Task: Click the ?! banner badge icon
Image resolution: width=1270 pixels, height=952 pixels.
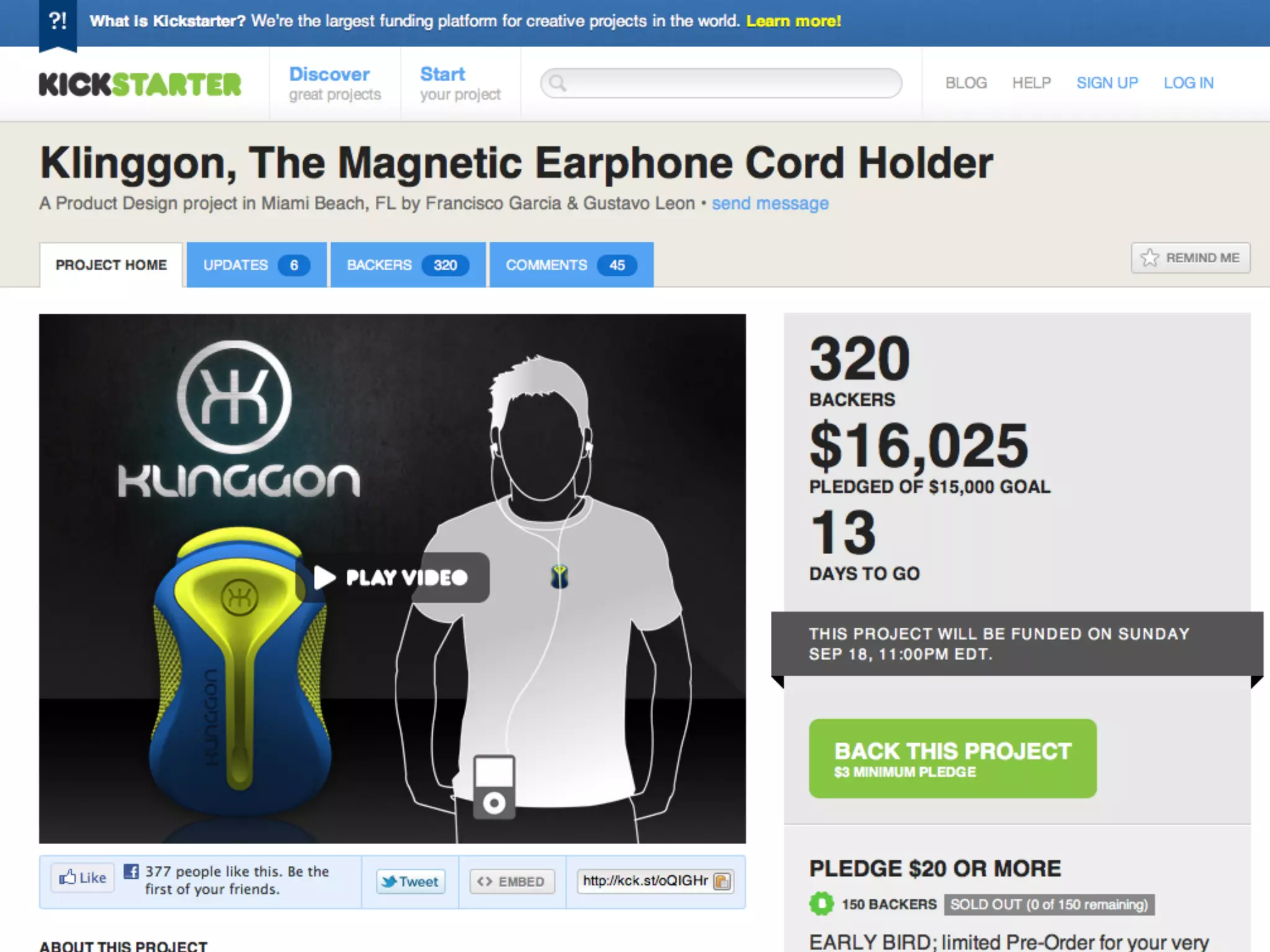Action: click(58, 24)
